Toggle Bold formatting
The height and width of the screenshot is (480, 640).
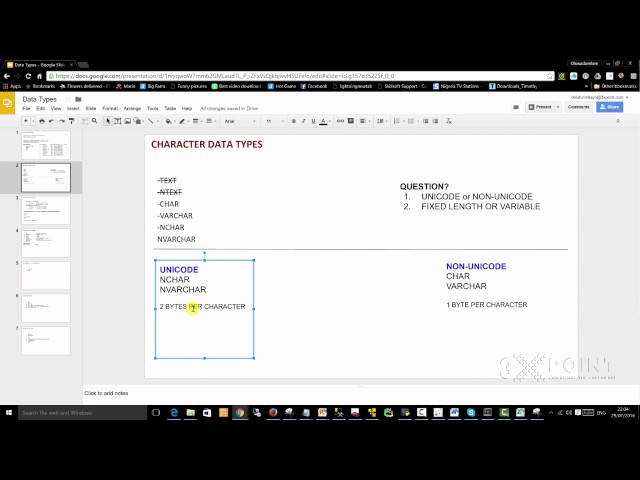293,121
